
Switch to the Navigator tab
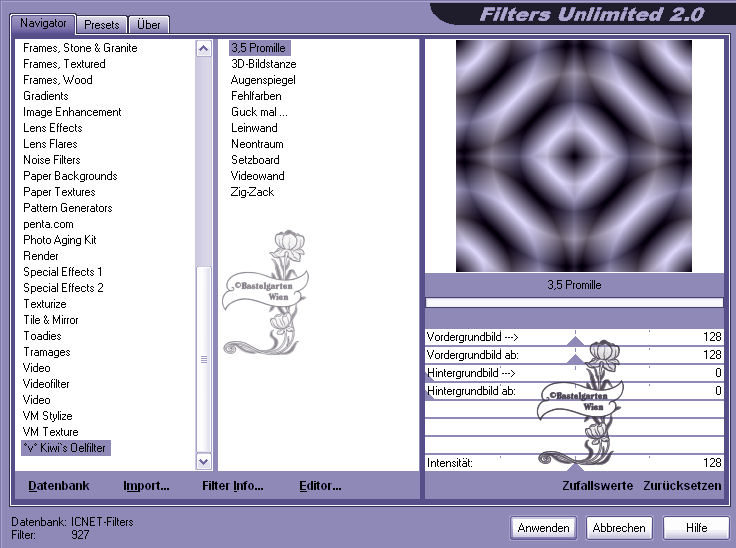click(x=43, y=23)
